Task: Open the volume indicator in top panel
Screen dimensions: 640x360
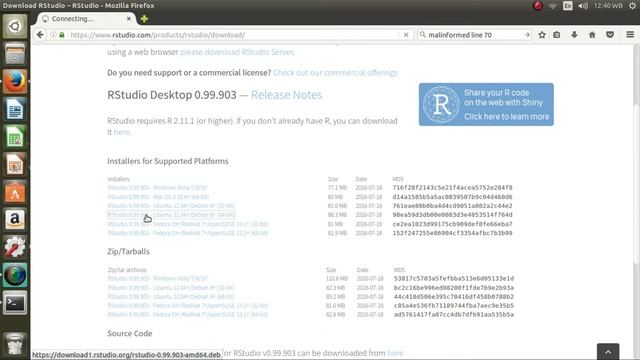Action: pyautogui.click(x=583, y=6)
